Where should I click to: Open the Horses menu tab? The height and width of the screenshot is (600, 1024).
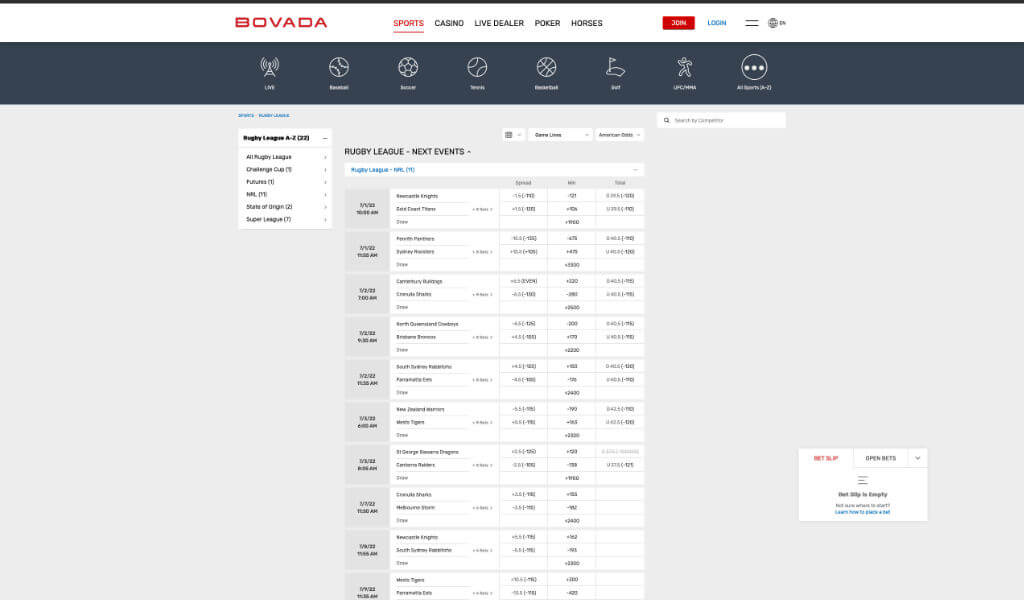(x=586, y=23)
